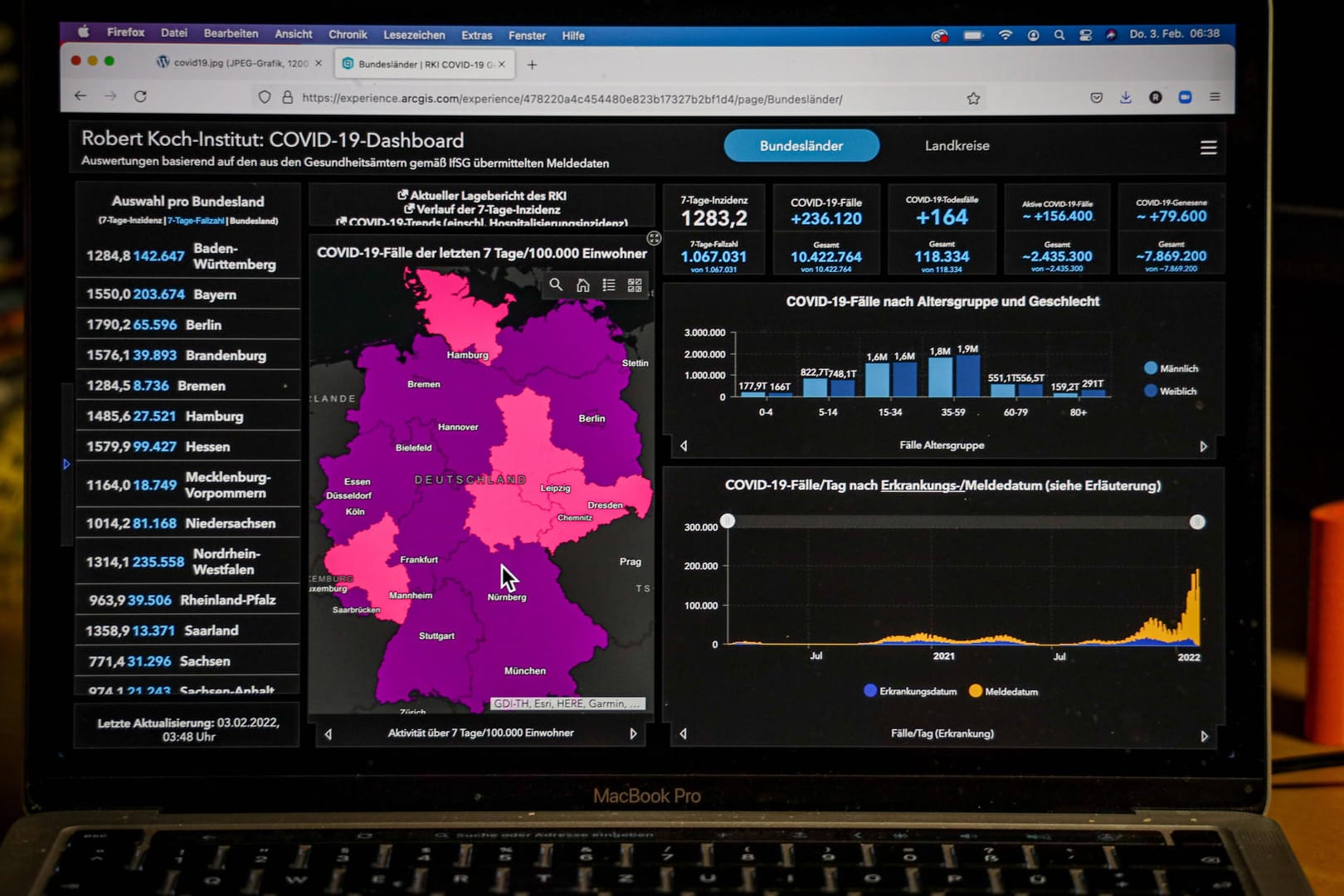Switch to the Landkreise view
The width and height of the screenshot is (1344, 896).
[957, 146]
